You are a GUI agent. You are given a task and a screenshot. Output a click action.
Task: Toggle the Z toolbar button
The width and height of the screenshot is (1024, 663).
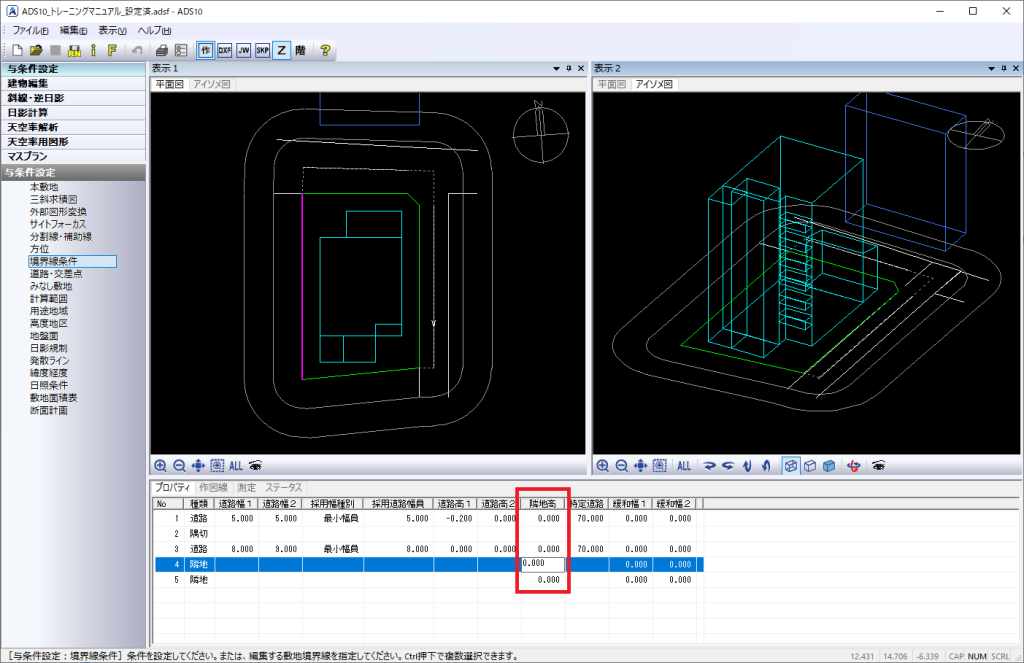pos(281,50)
